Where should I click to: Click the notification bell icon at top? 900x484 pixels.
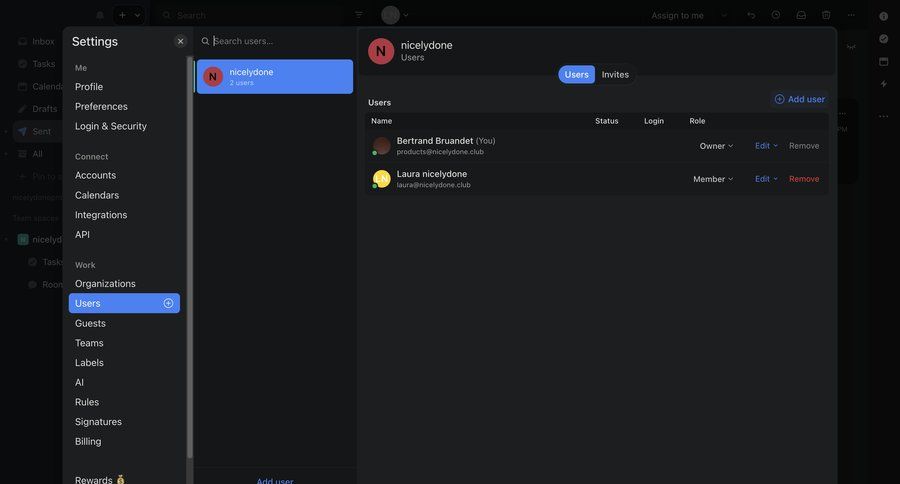99,15
